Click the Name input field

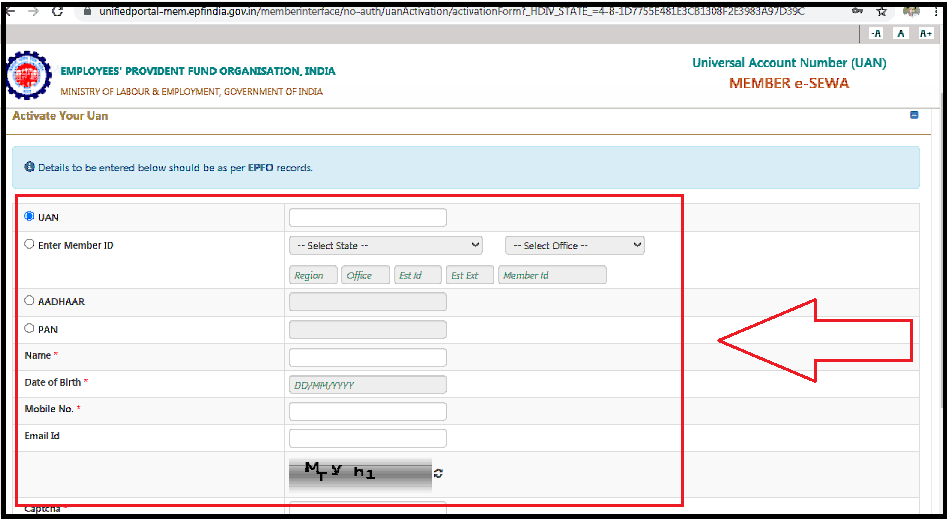[x=367, y=357]
